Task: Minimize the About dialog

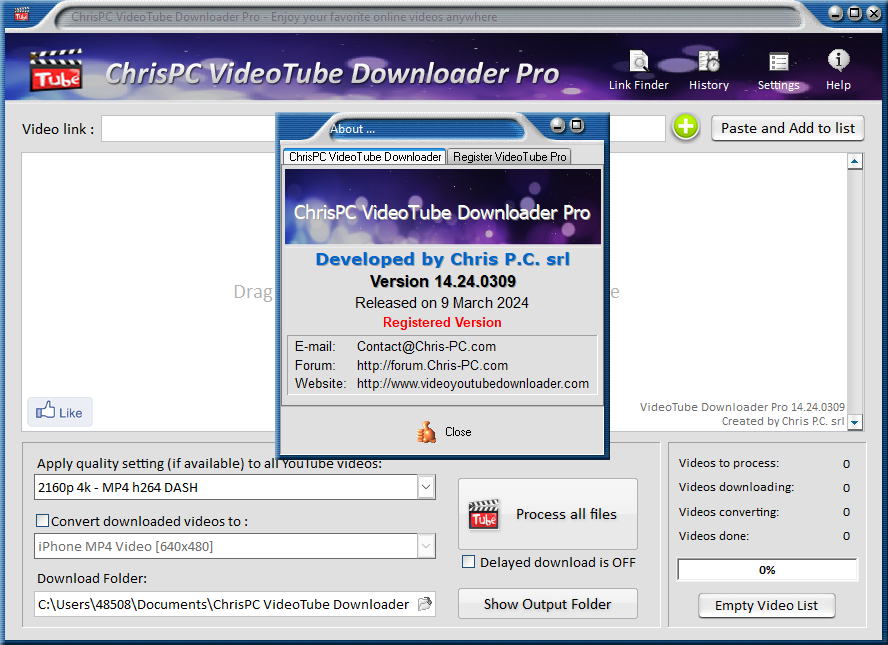Action: (x=558, y=125)
